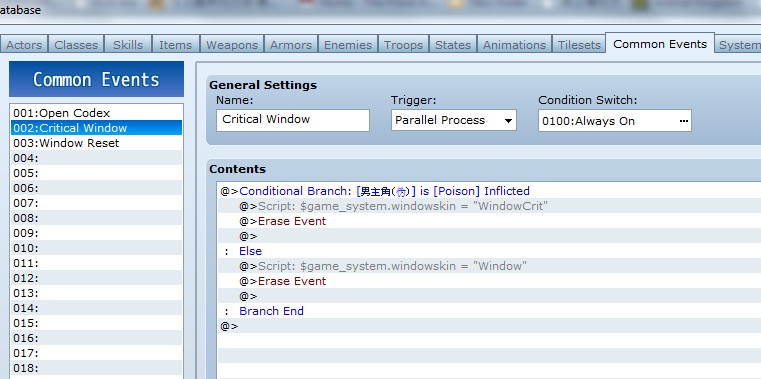Select empty common event slot 011
761x379 pixels.
pos(97,263)
